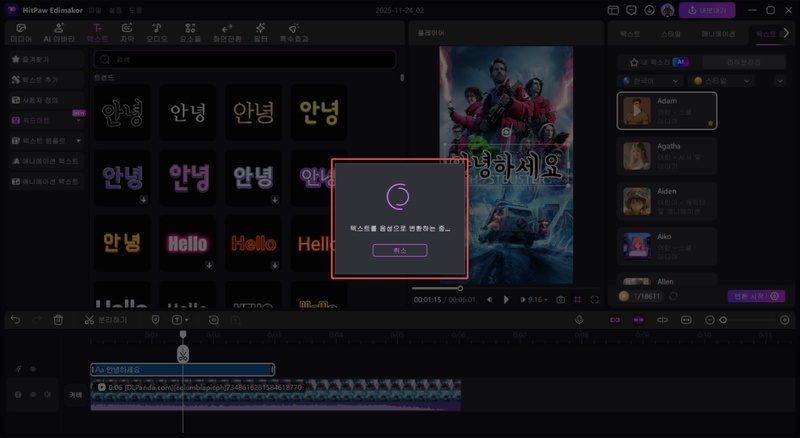Viewport: 800px width, 438px height.
Task: Open the Elements (요소들) tab
Action: coord(190,33)
